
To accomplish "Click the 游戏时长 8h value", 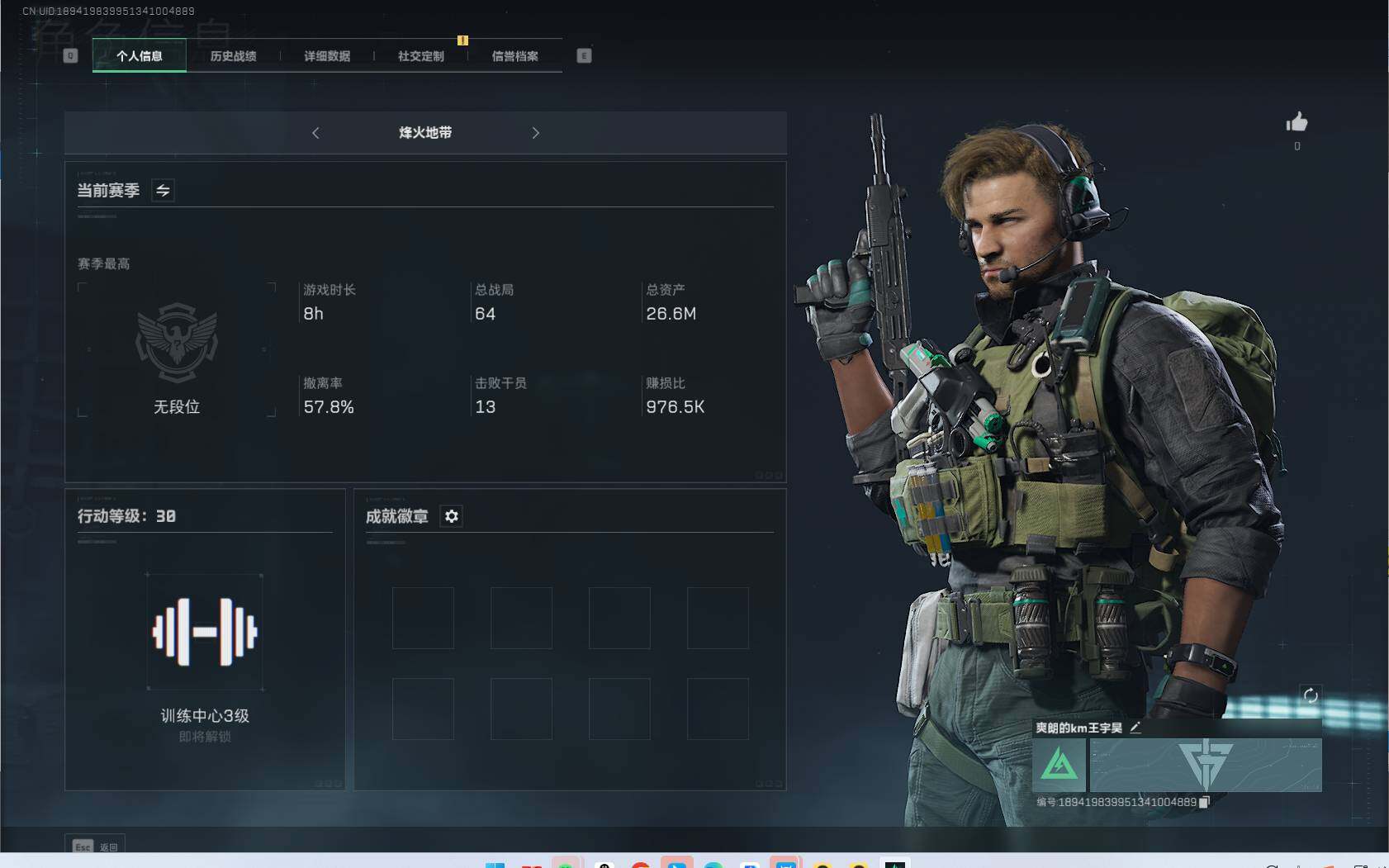I will pyautogui.click(x=314, y=314).
